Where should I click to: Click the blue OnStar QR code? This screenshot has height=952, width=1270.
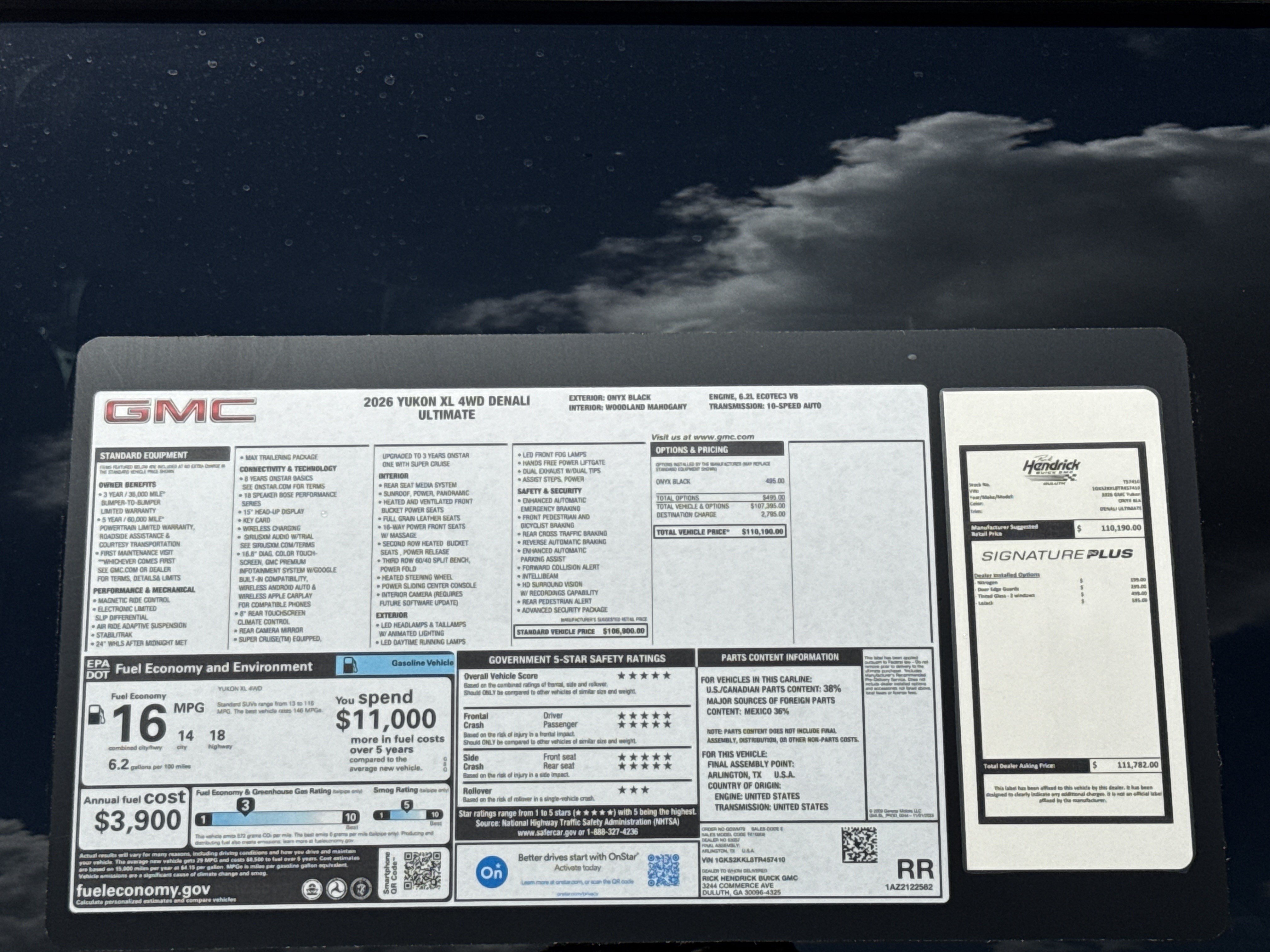click(664, 870)
